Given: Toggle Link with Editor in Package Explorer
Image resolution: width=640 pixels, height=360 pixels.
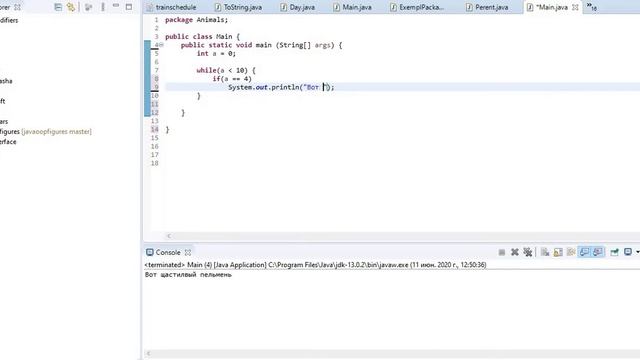Looking at the screenshot, I should click(71, 7).
